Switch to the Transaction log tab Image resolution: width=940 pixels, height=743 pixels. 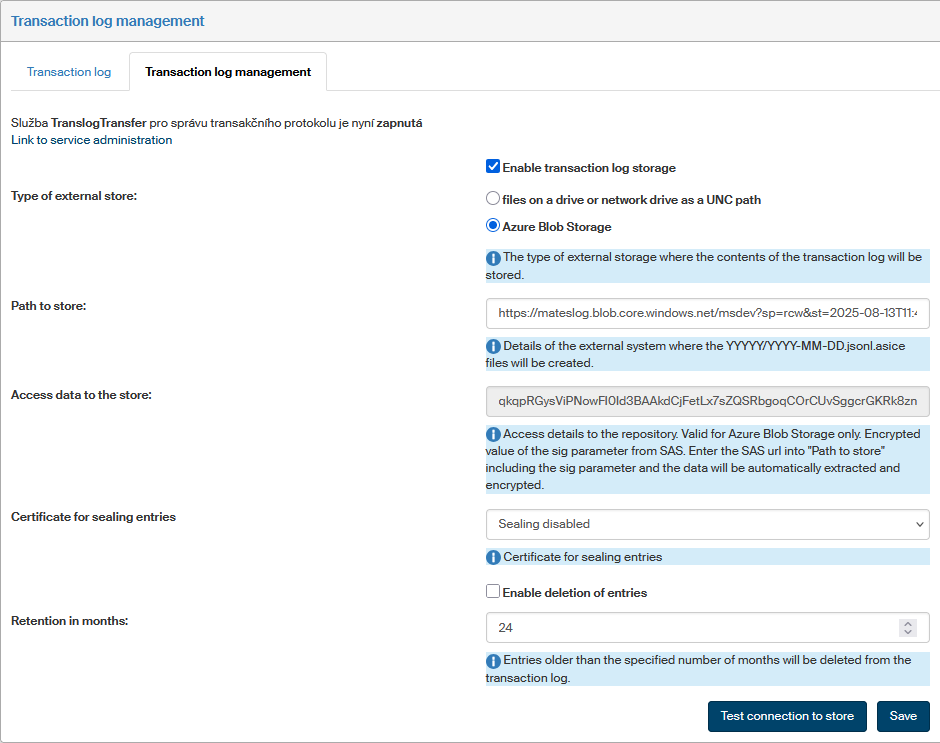(69, 72)
